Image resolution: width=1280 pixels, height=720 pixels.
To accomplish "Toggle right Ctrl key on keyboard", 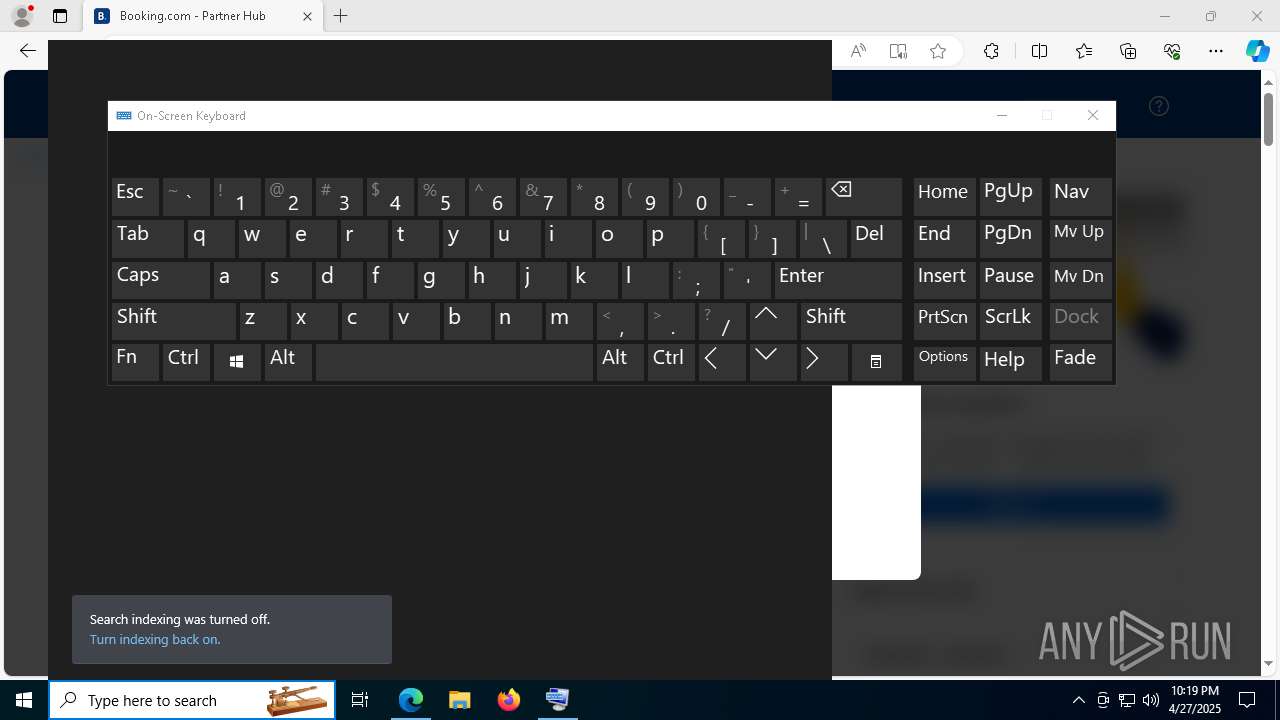I will [671, 362].
